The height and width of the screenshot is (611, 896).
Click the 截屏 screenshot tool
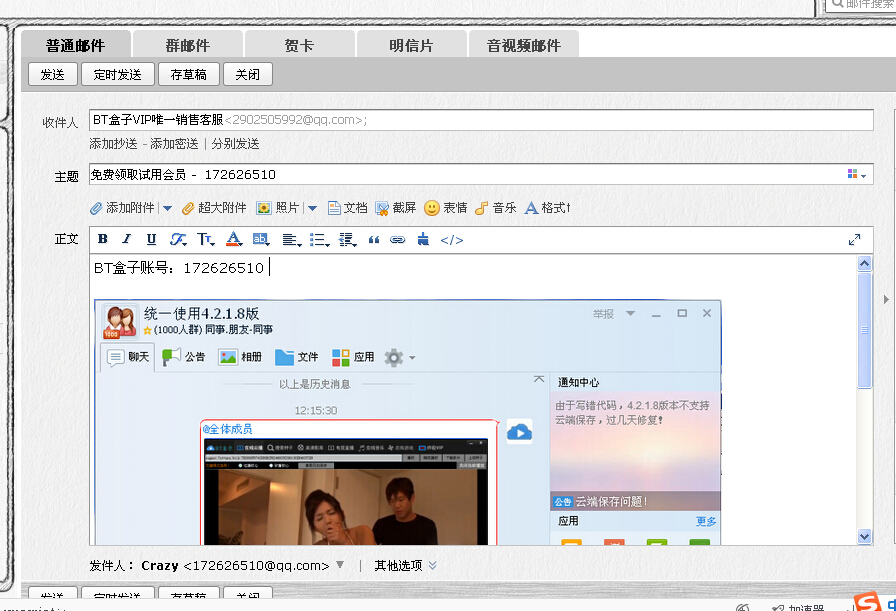[x=396, y=208]
